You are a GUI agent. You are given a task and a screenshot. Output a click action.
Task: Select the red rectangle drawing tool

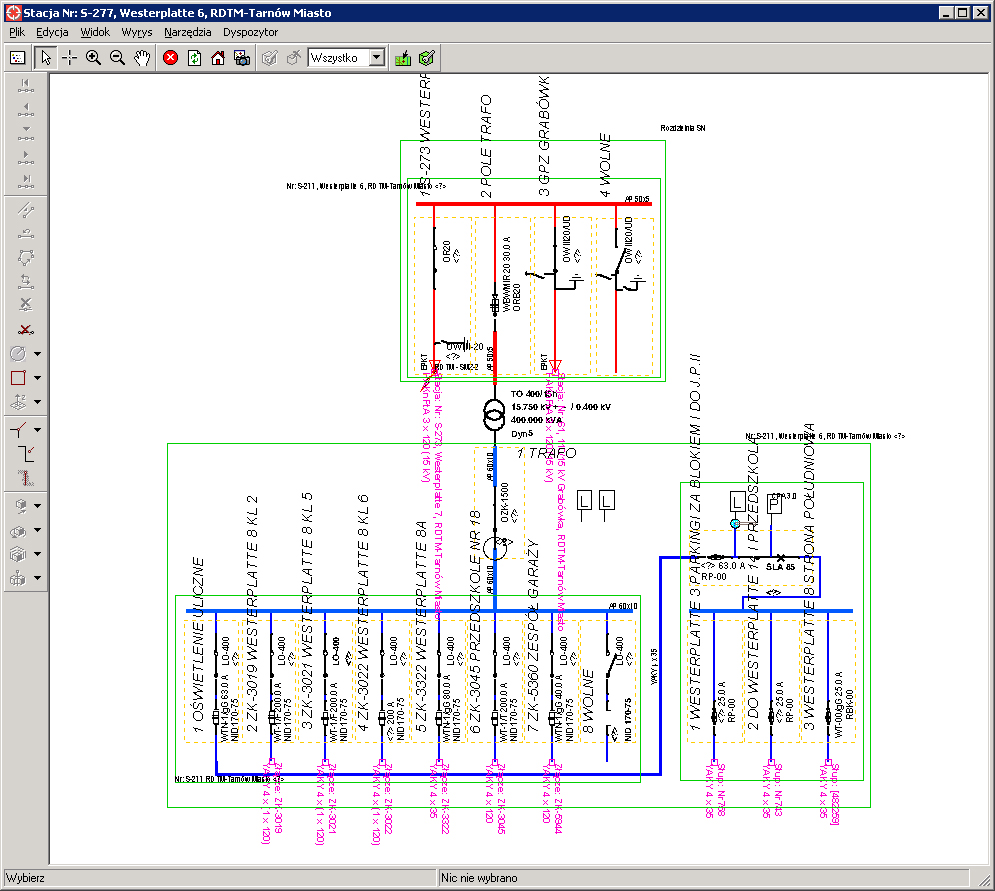[18, 378]
